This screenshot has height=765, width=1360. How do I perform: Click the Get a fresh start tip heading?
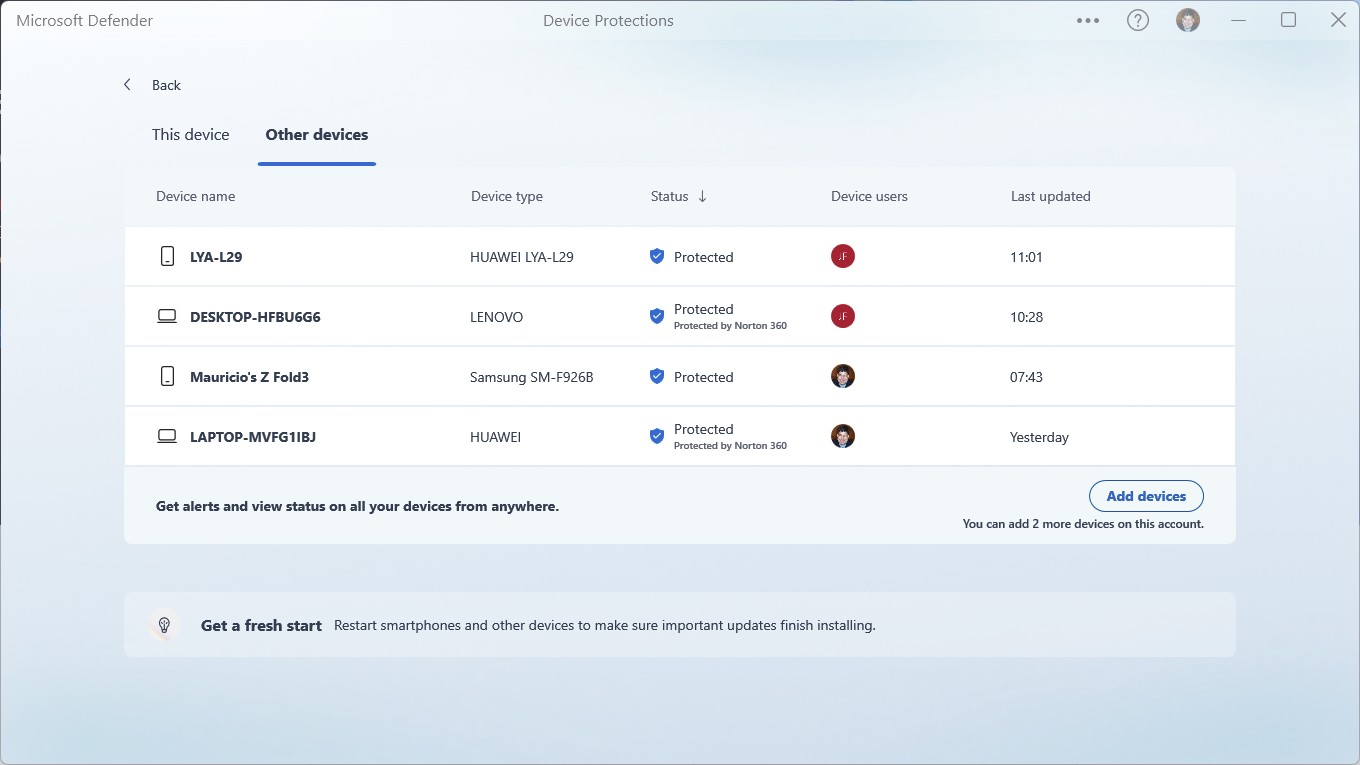click(261, 625)
